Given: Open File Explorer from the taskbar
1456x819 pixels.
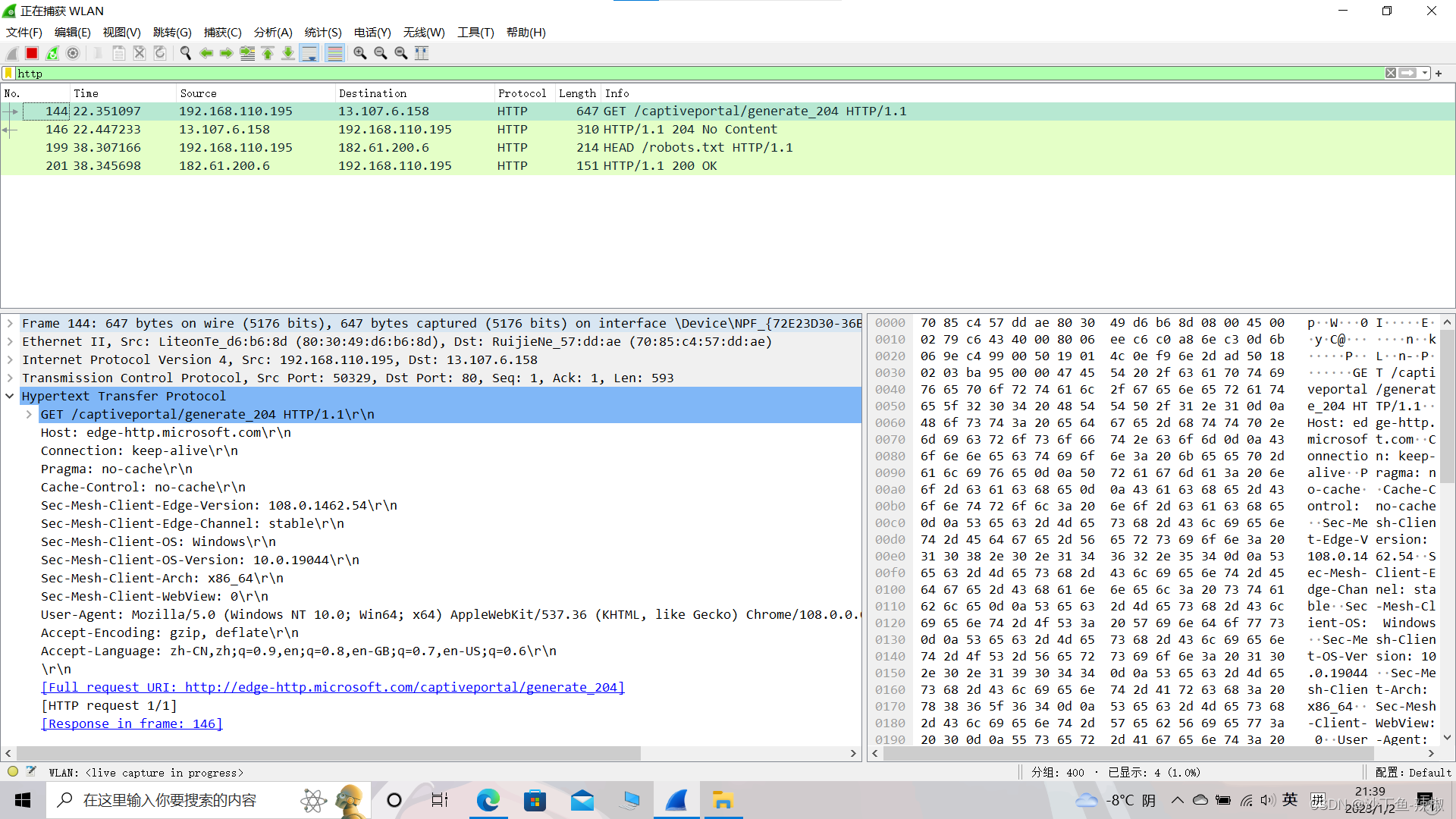Looking at the screenshot, I should point(723,801).
